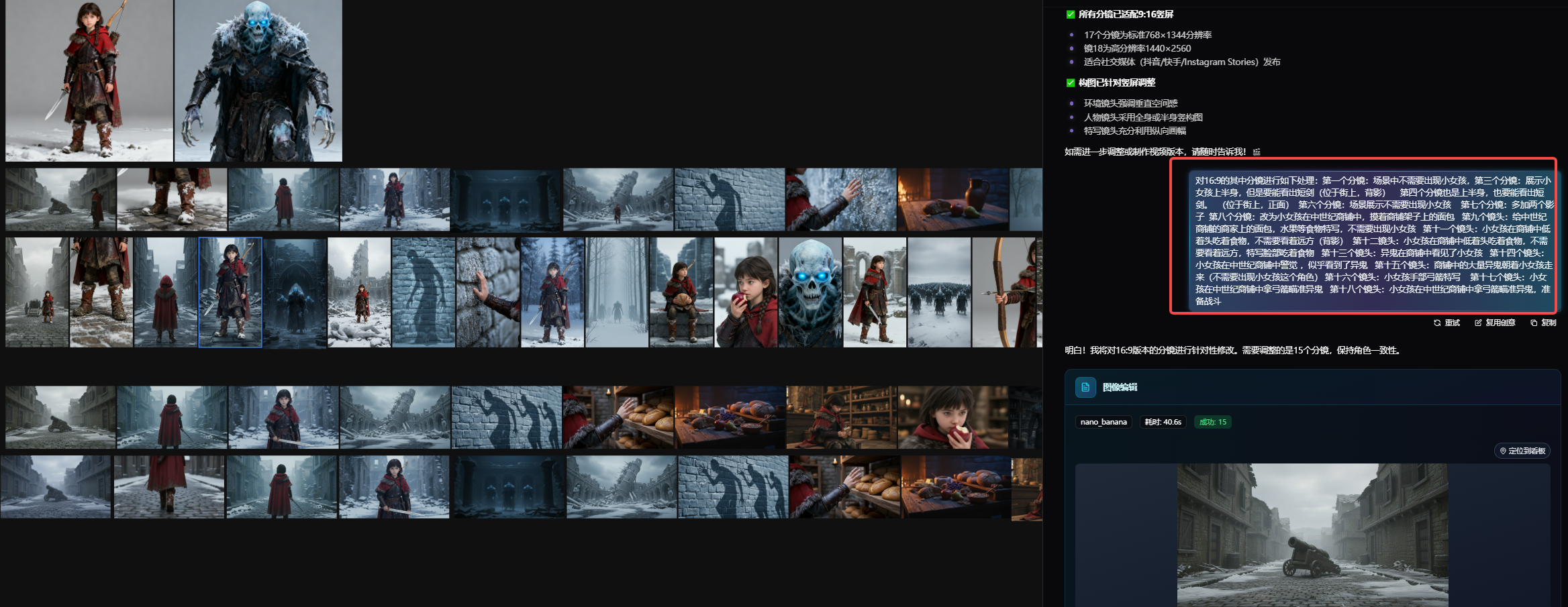Click the 定位到看板 locate button
Screen dimensions: 1568x607
coord(1522,451)
